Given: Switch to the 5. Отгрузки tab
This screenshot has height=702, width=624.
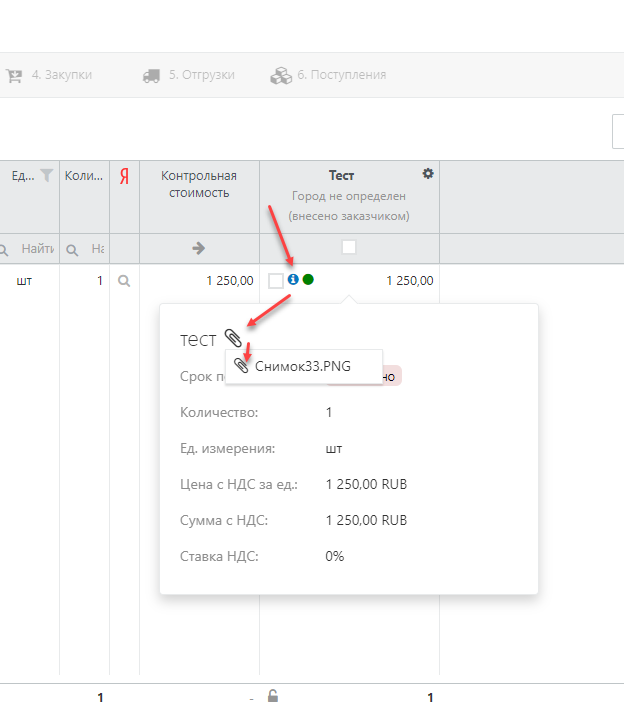Looking at the screenshot, I should [189, 75].
